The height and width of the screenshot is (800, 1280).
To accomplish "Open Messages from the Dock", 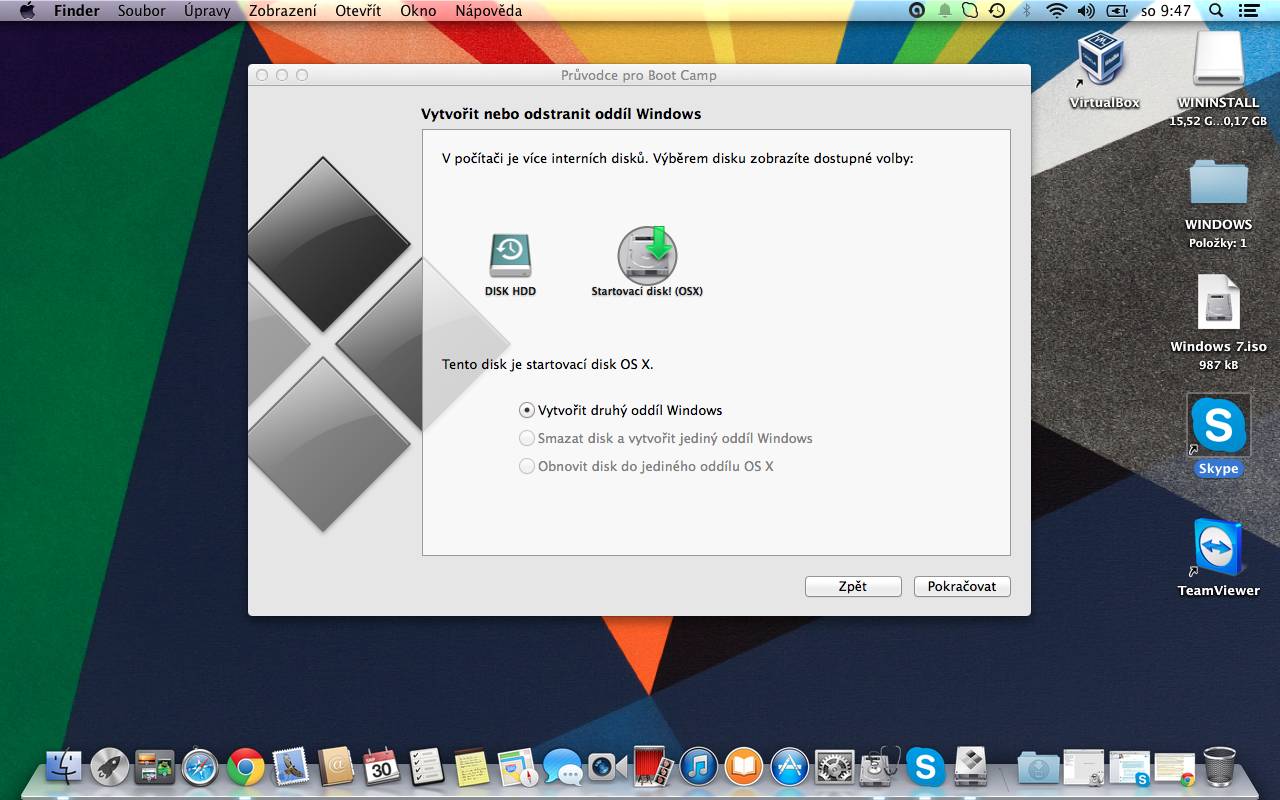I will pos(563,767).
